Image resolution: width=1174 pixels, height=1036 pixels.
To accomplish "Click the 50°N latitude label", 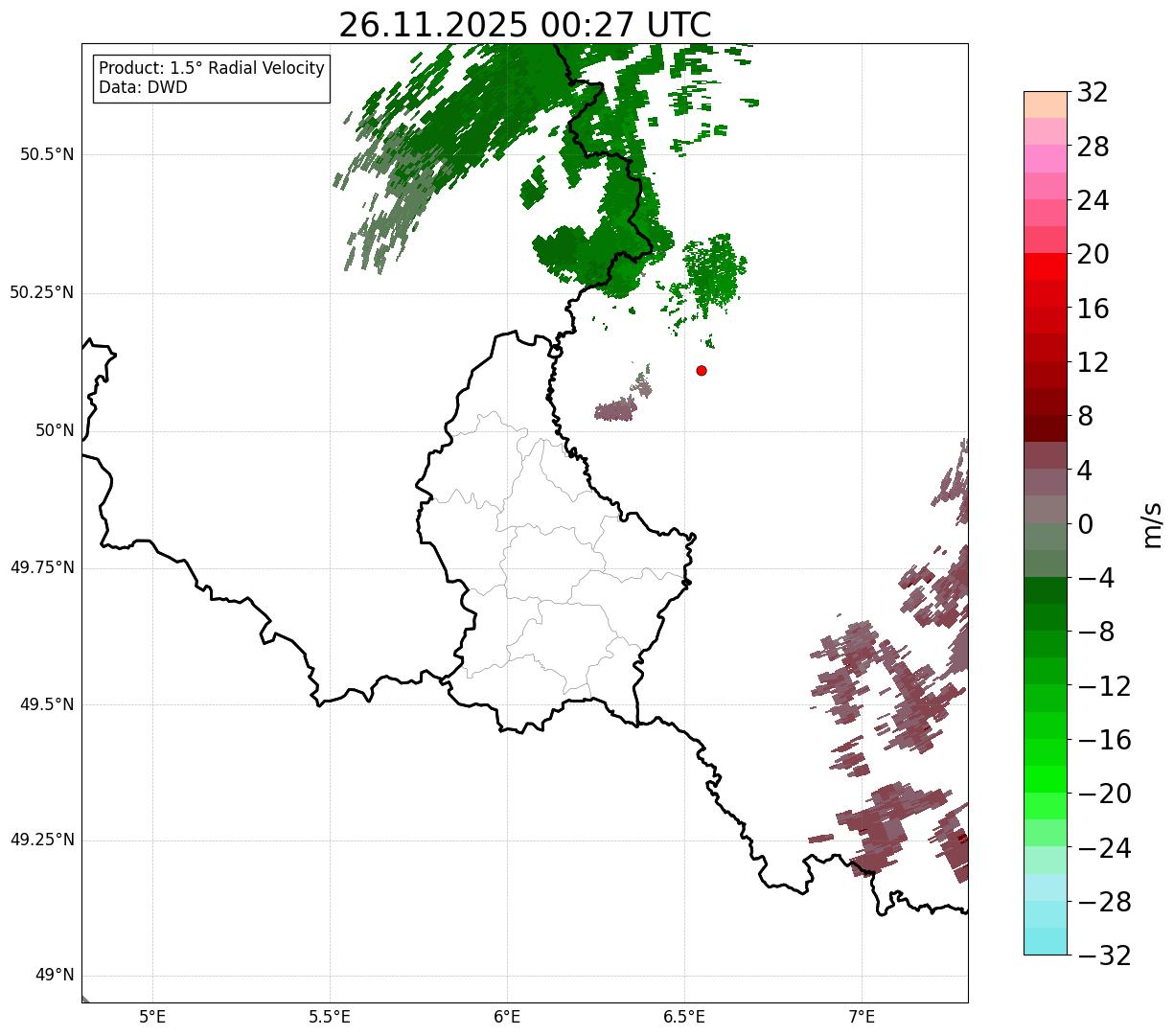I will pyautogui.click(x=55, y=430).
